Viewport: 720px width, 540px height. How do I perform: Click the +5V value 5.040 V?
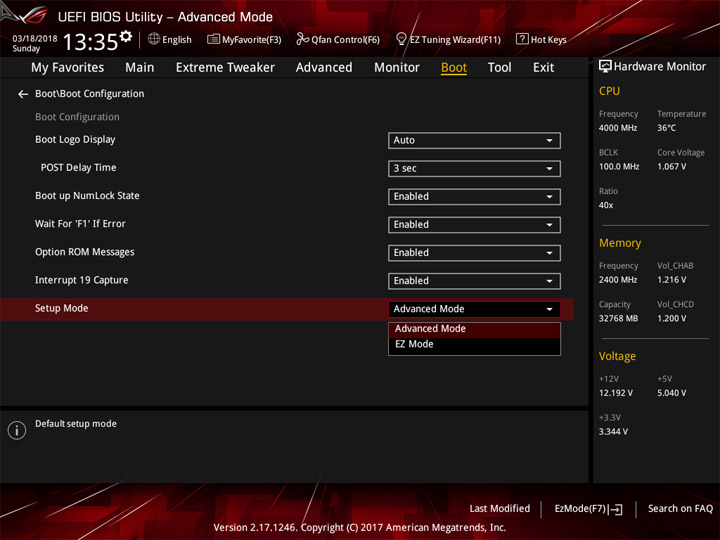point(672,393)
